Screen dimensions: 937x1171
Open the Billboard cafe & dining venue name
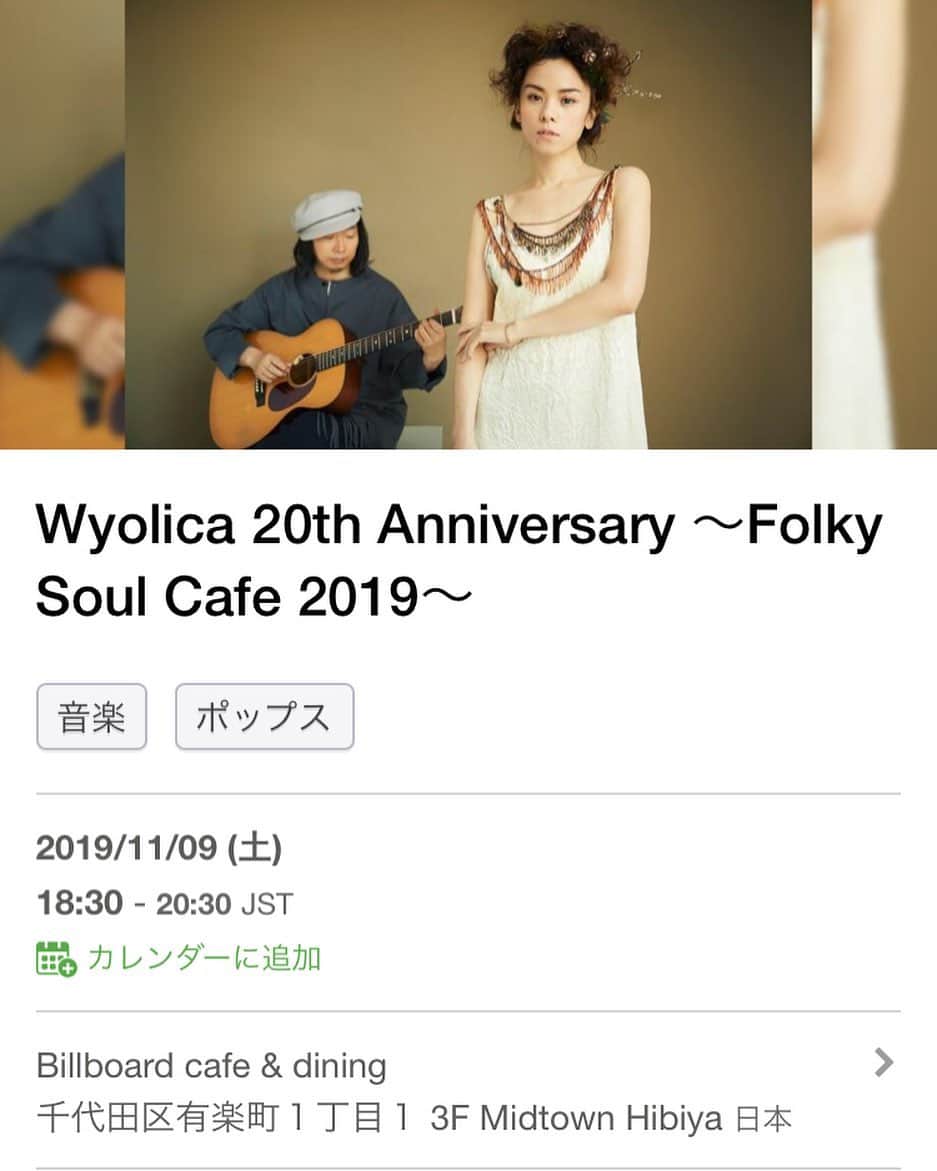(211, 1066)
